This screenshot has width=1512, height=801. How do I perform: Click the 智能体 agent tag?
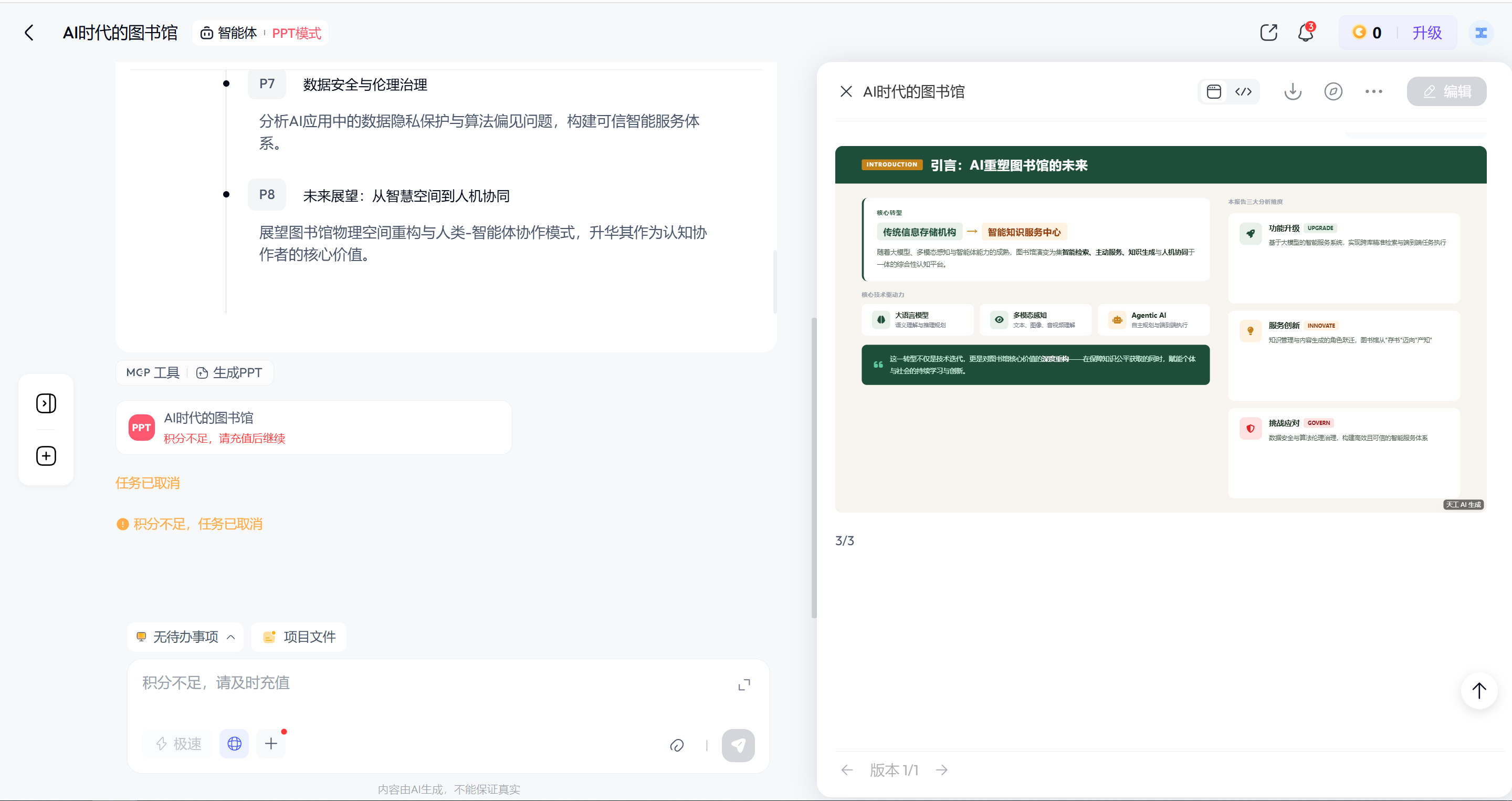click(x=229, y=33)
